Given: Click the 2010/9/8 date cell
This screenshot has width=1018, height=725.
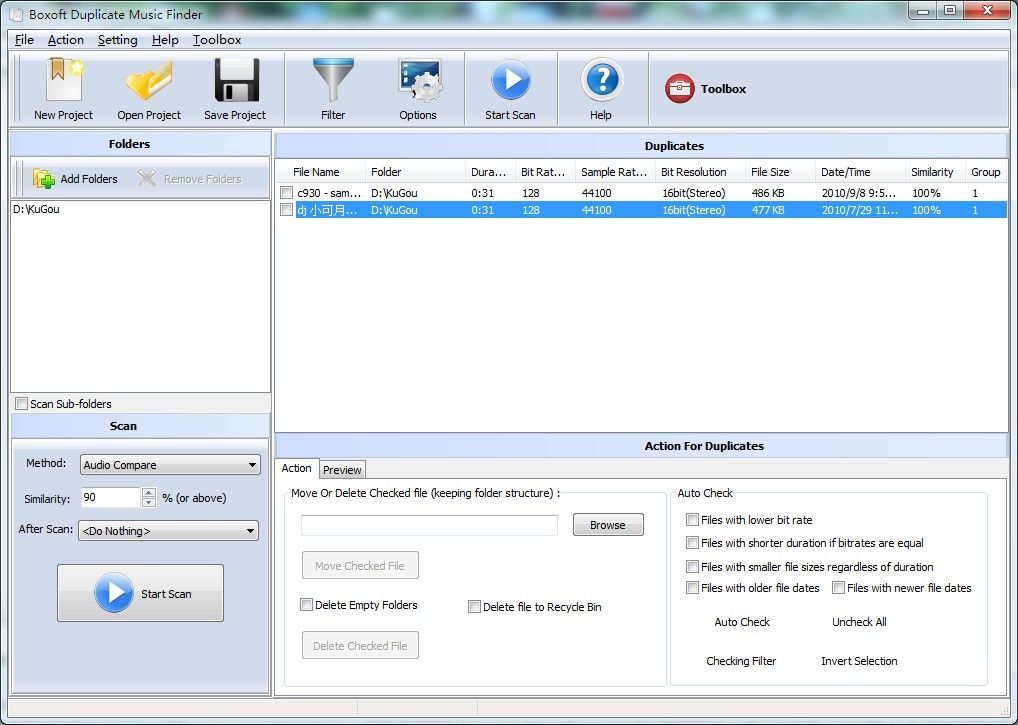Looking at the screenshot, I should 858,193.
